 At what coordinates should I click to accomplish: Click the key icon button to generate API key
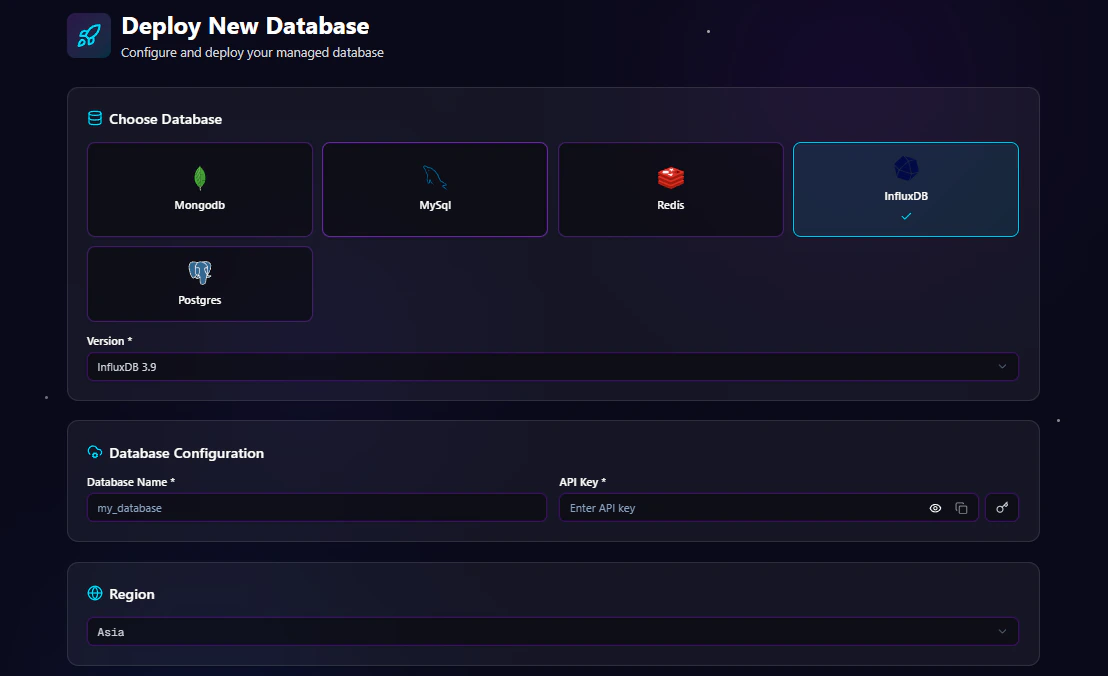[1002, 508]
